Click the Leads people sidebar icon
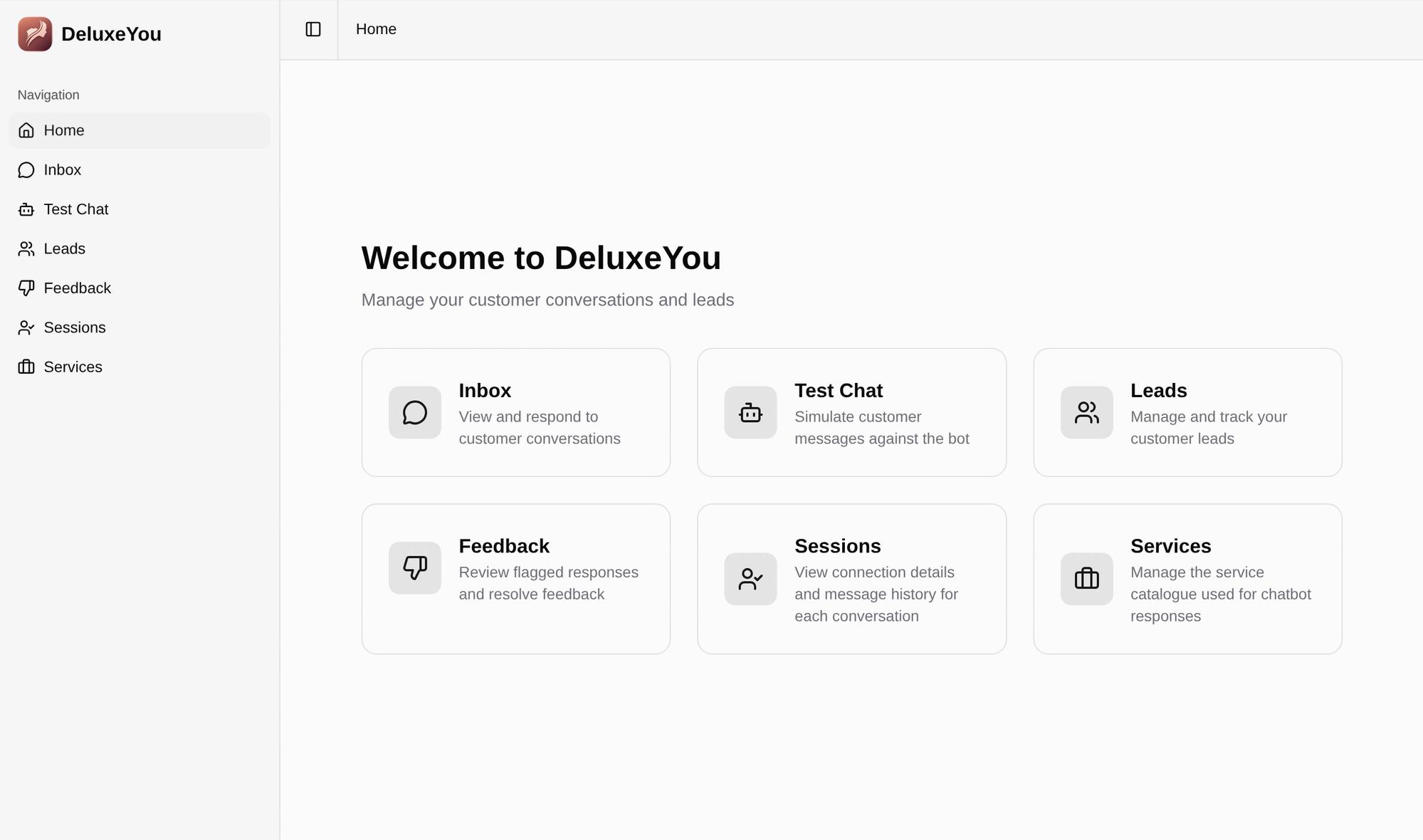The height and width of the screenshot is (840, 1423). click(x=26, y=248)
